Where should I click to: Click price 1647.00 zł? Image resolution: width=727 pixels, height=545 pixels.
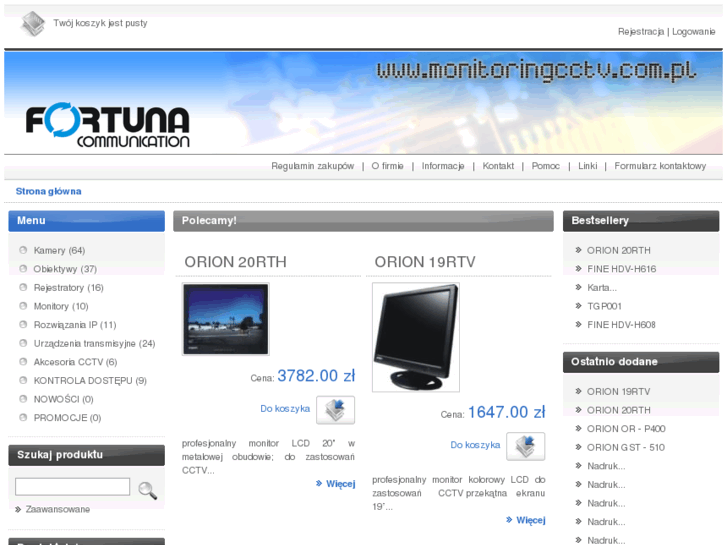(506, 412)
